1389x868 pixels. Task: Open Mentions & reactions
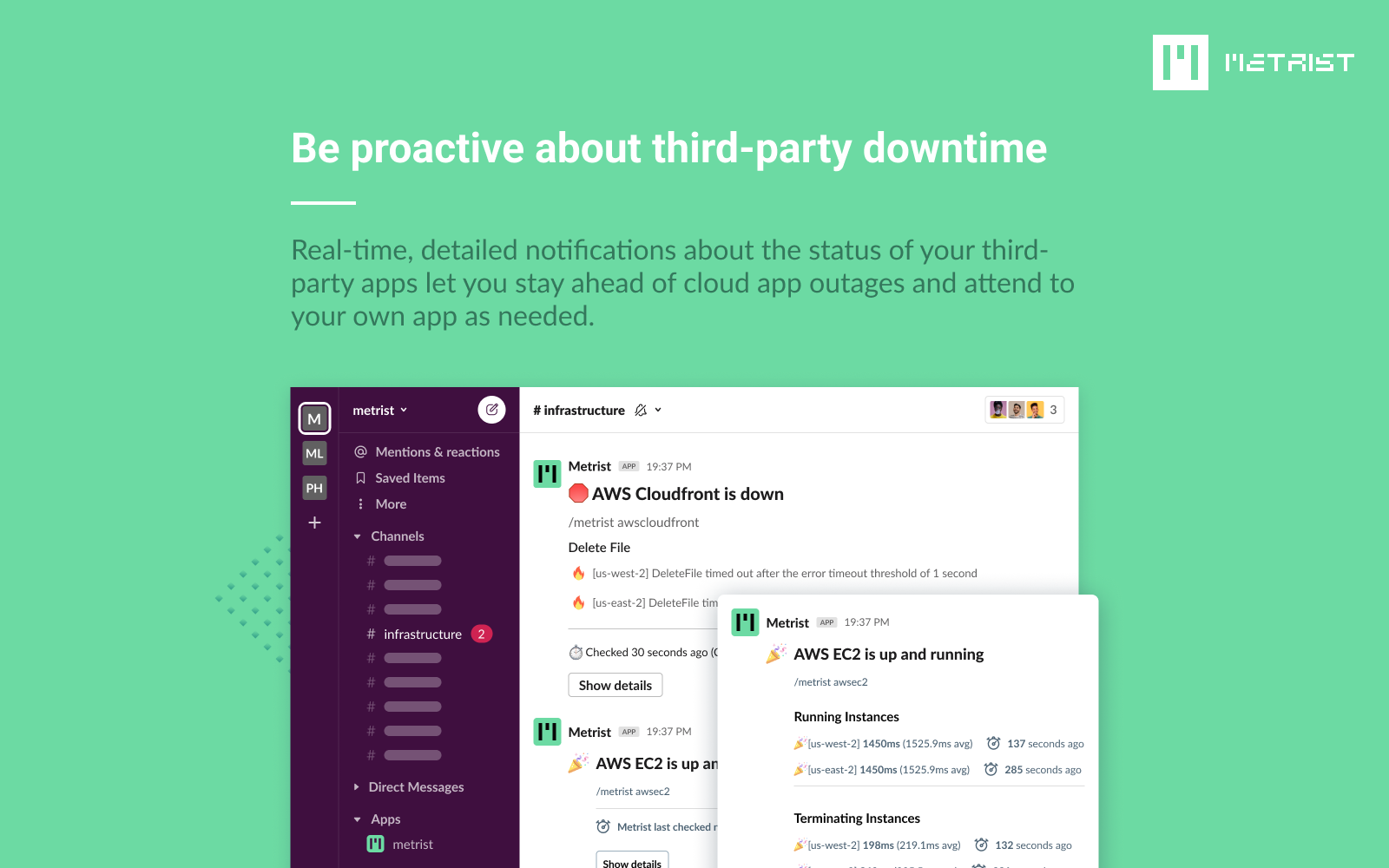point(427,452)
